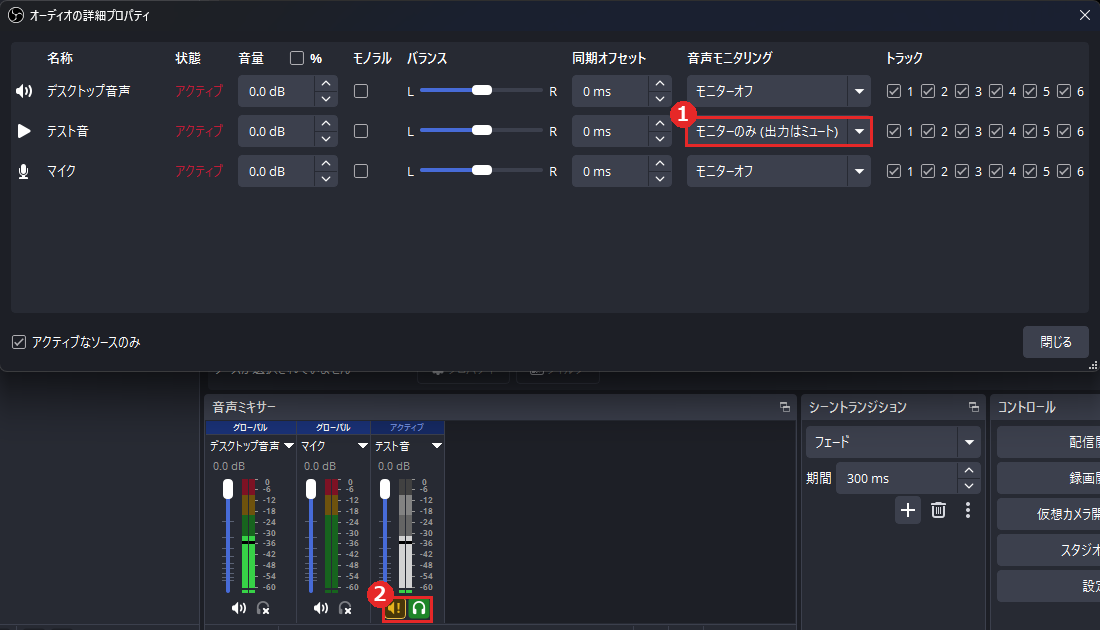Open モニターのみ monitoring dropdown for テスト音
This screenshot has height=630, width=1100.
(779, 131)
